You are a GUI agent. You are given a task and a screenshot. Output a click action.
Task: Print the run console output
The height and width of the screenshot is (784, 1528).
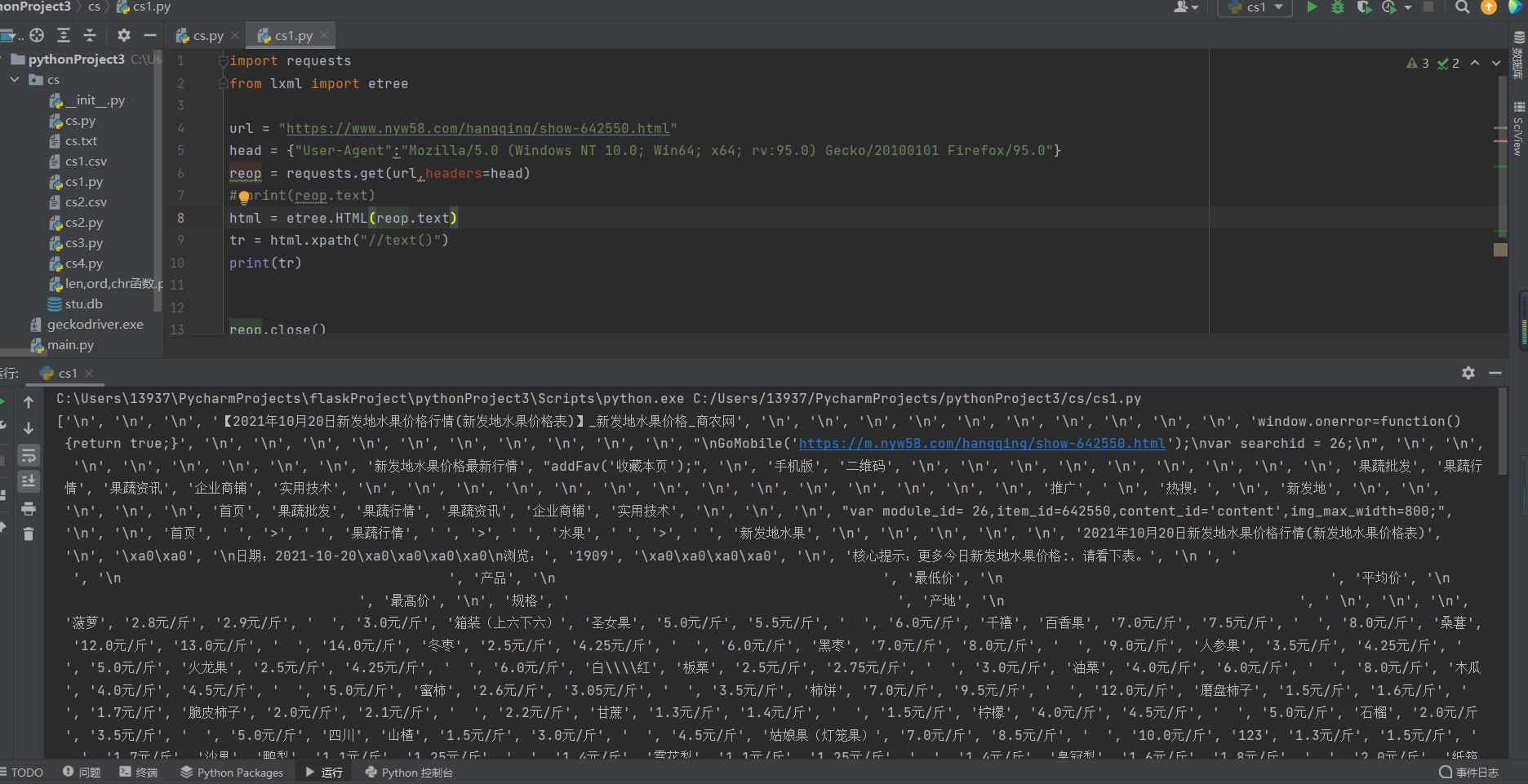(x=29, y=509)
